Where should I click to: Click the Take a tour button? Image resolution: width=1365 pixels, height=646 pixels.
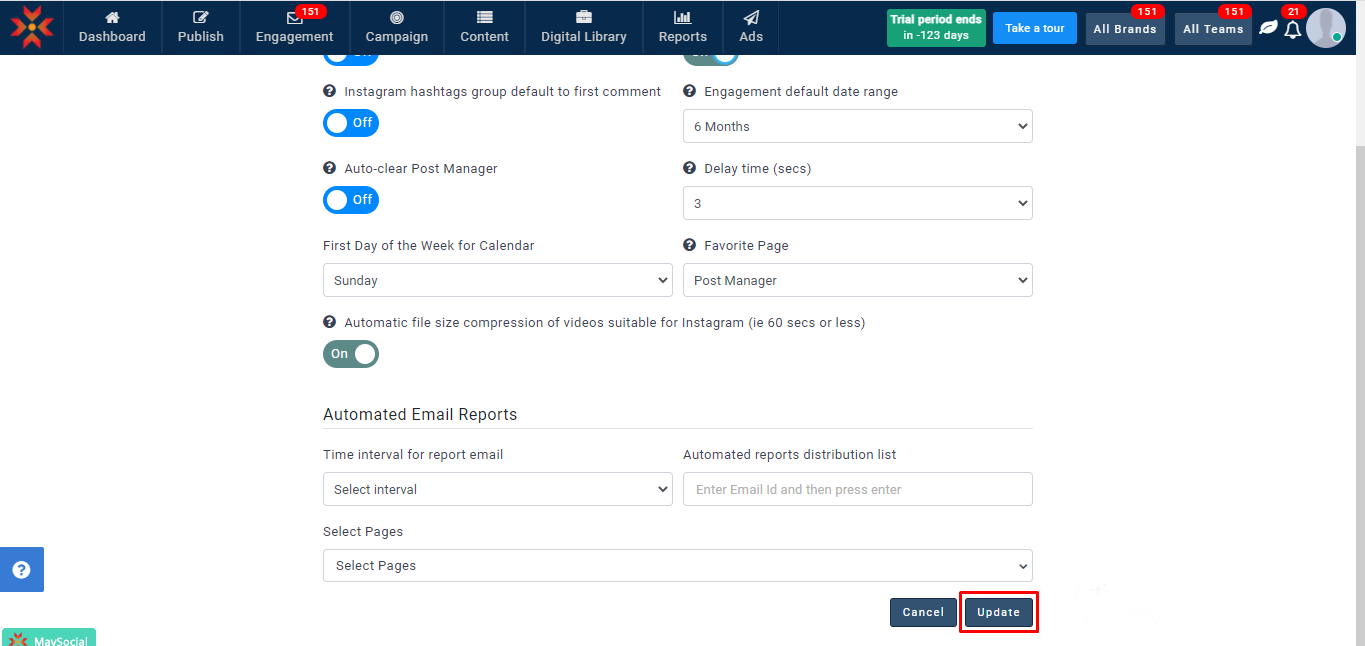coord(1034,28)
